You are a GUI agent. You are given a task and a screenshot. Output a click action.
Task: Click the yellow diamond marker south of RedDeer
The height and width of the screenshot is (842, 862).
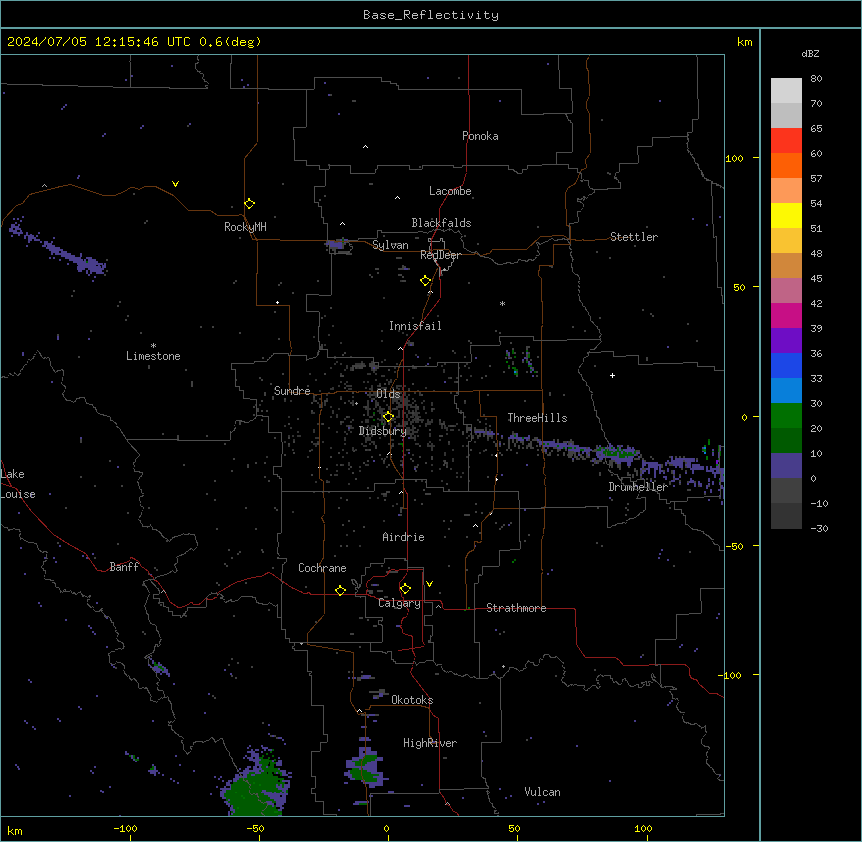(x=426, y=281)
